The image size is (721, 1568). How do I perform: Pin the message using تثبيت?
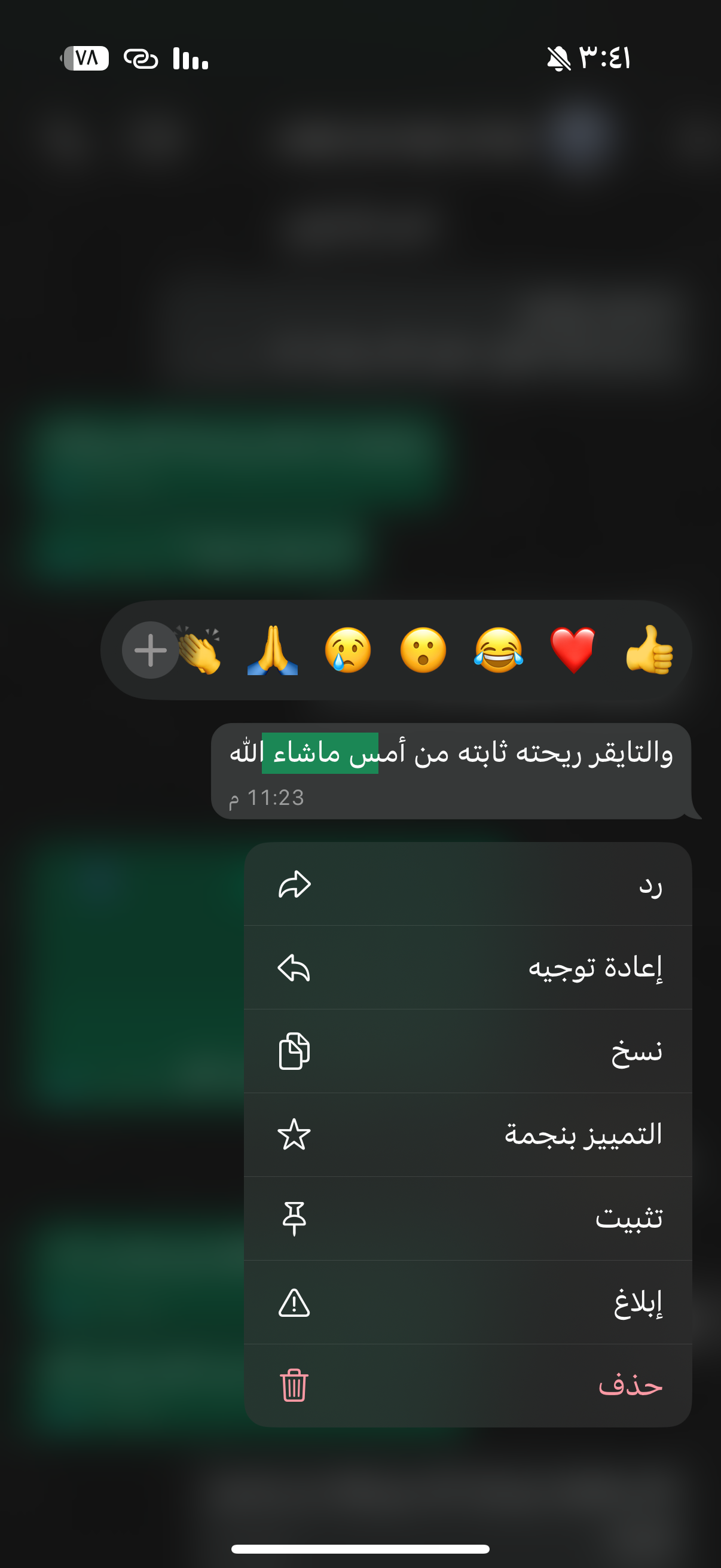[x=468, y=1219]
